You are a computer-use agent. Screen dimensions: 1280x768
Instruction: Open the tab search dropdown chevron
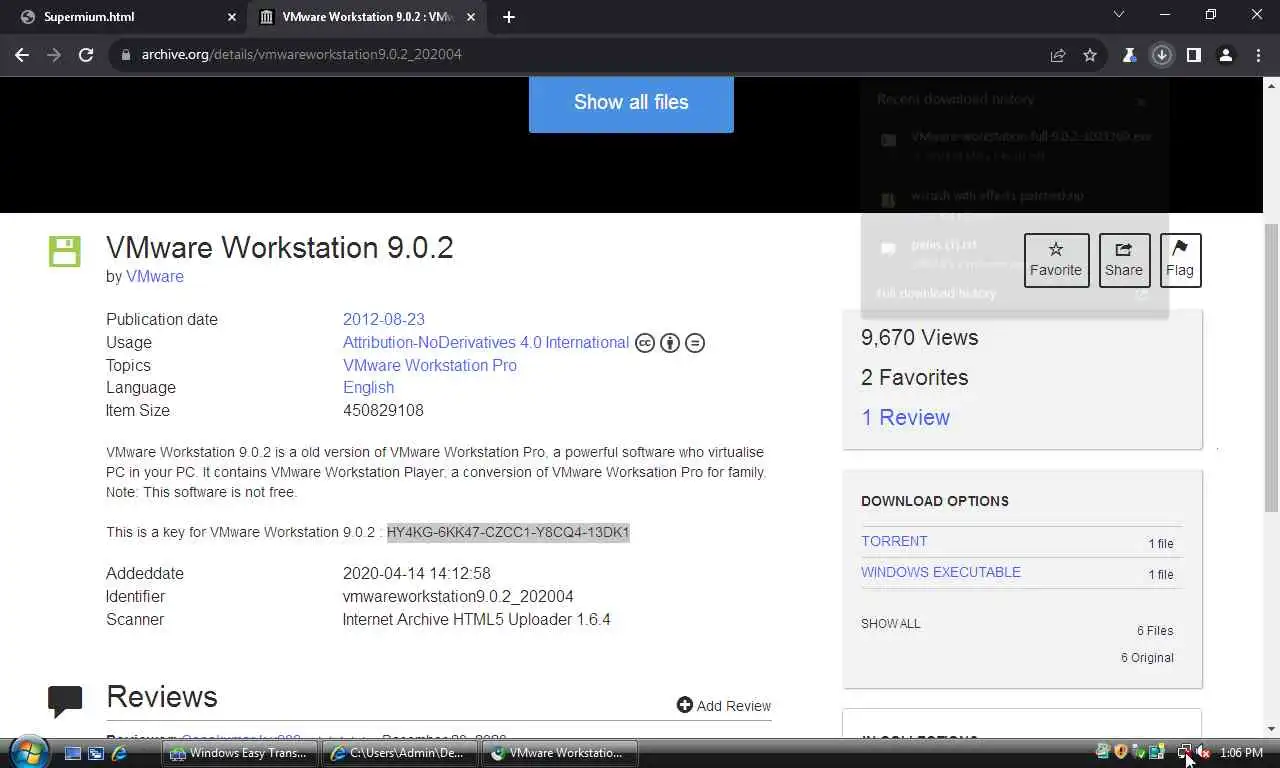pyautogui.click(x=1119, y=15)
